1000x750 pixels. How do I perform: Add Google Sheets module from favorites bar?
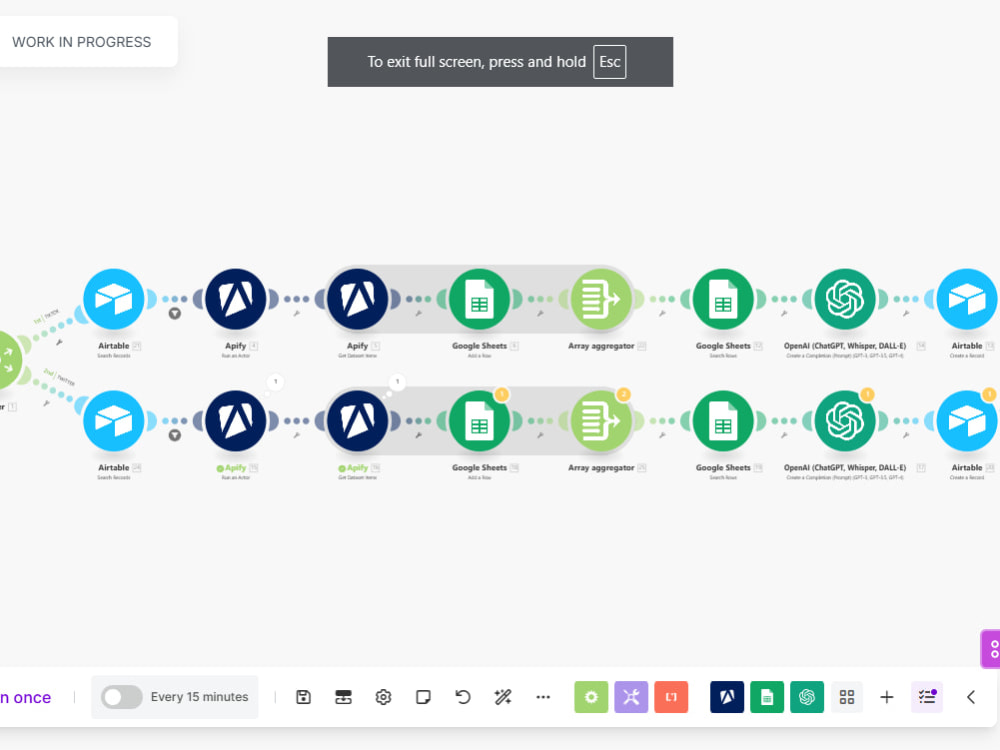coord(767,697)
